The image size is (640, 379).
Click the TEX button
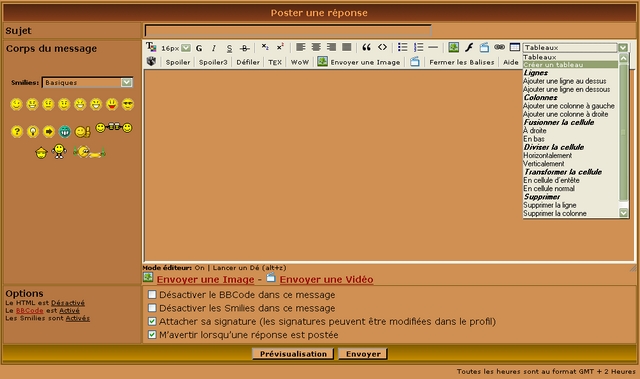275,62
